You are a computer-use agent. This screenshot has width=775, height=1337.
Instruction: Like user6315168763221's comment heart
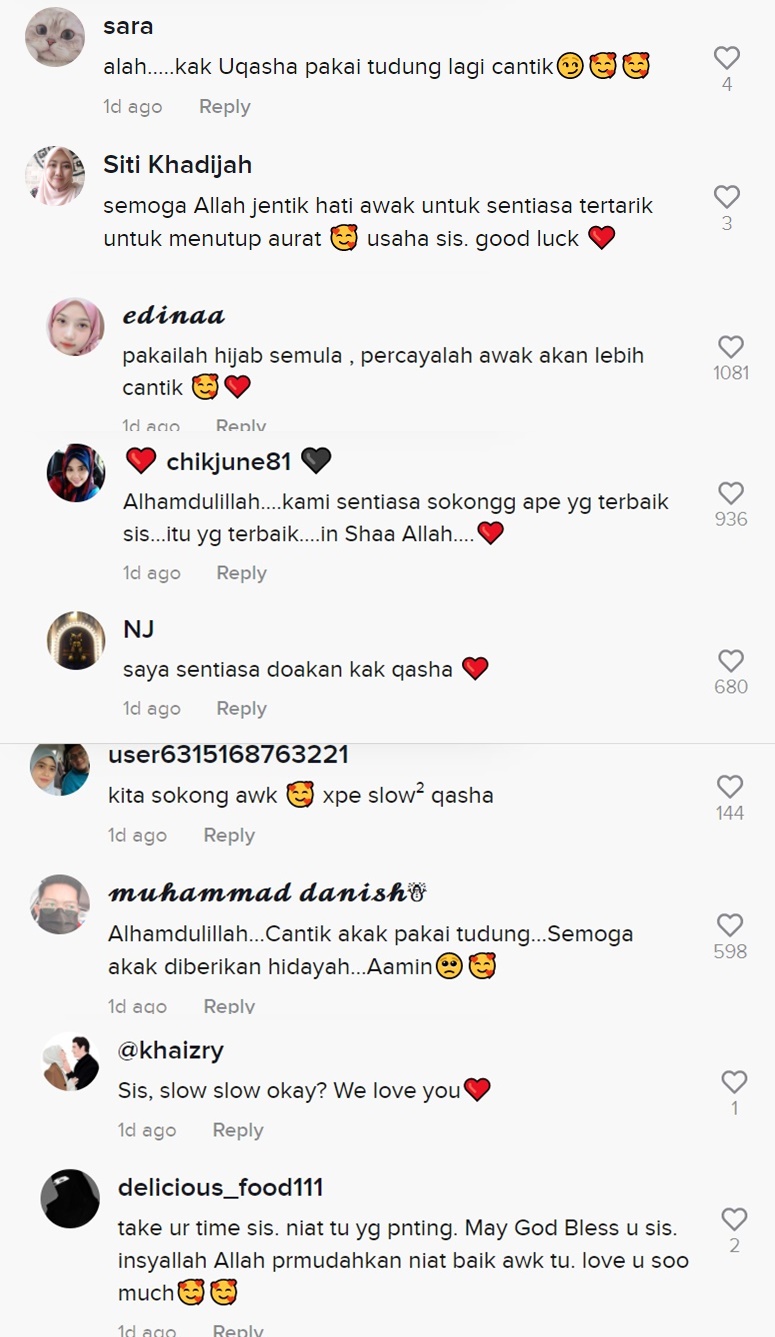point(730,786)
